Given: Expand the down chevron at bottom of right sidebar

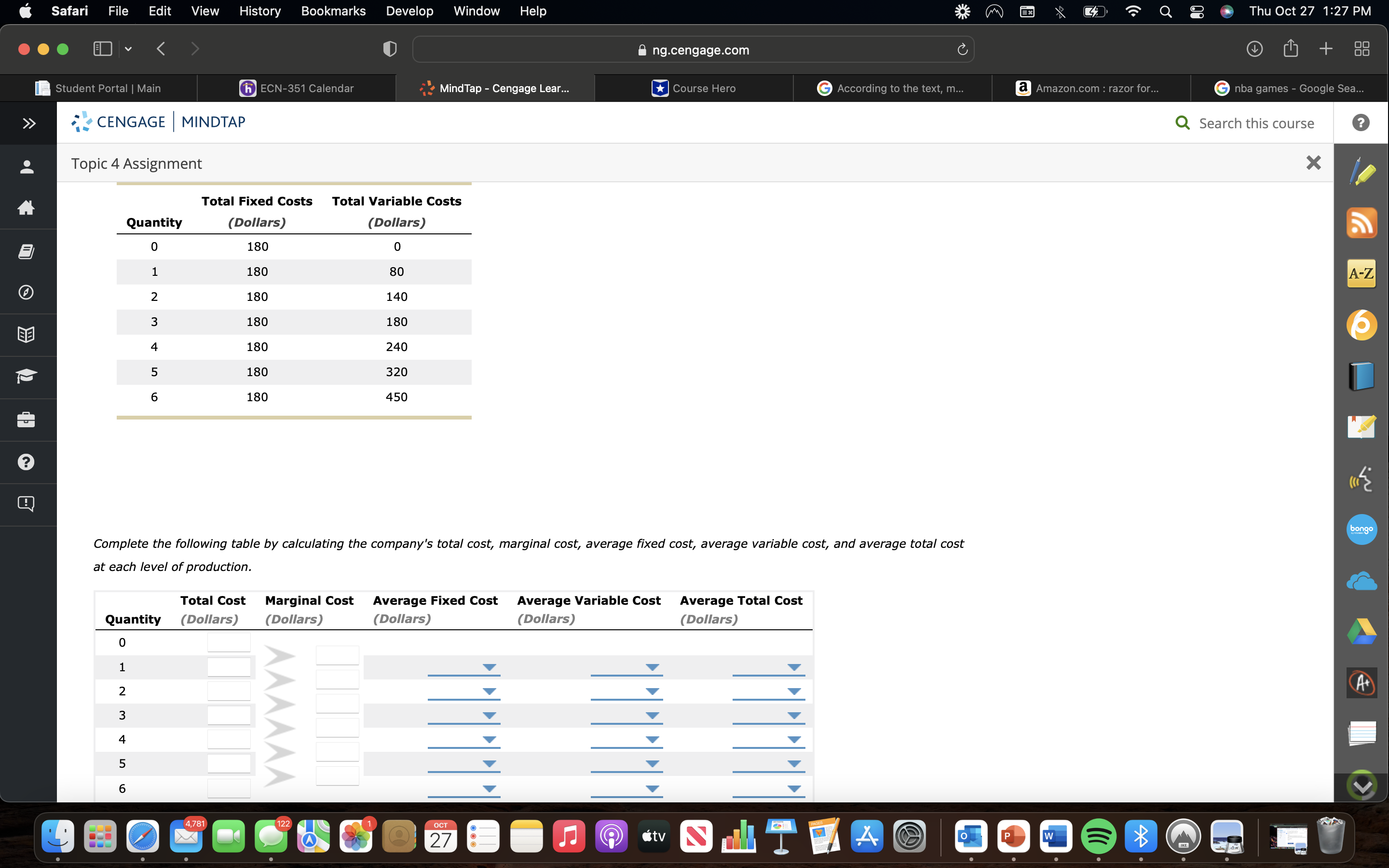Looking at the screenshot, I should [x=1362, y=786].
